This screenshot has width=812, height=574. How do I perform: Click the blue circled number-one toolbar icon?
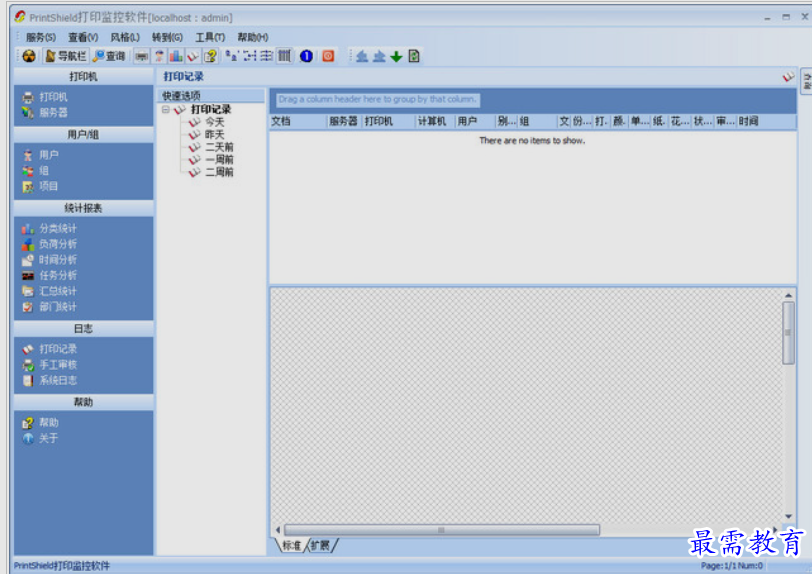306,56
